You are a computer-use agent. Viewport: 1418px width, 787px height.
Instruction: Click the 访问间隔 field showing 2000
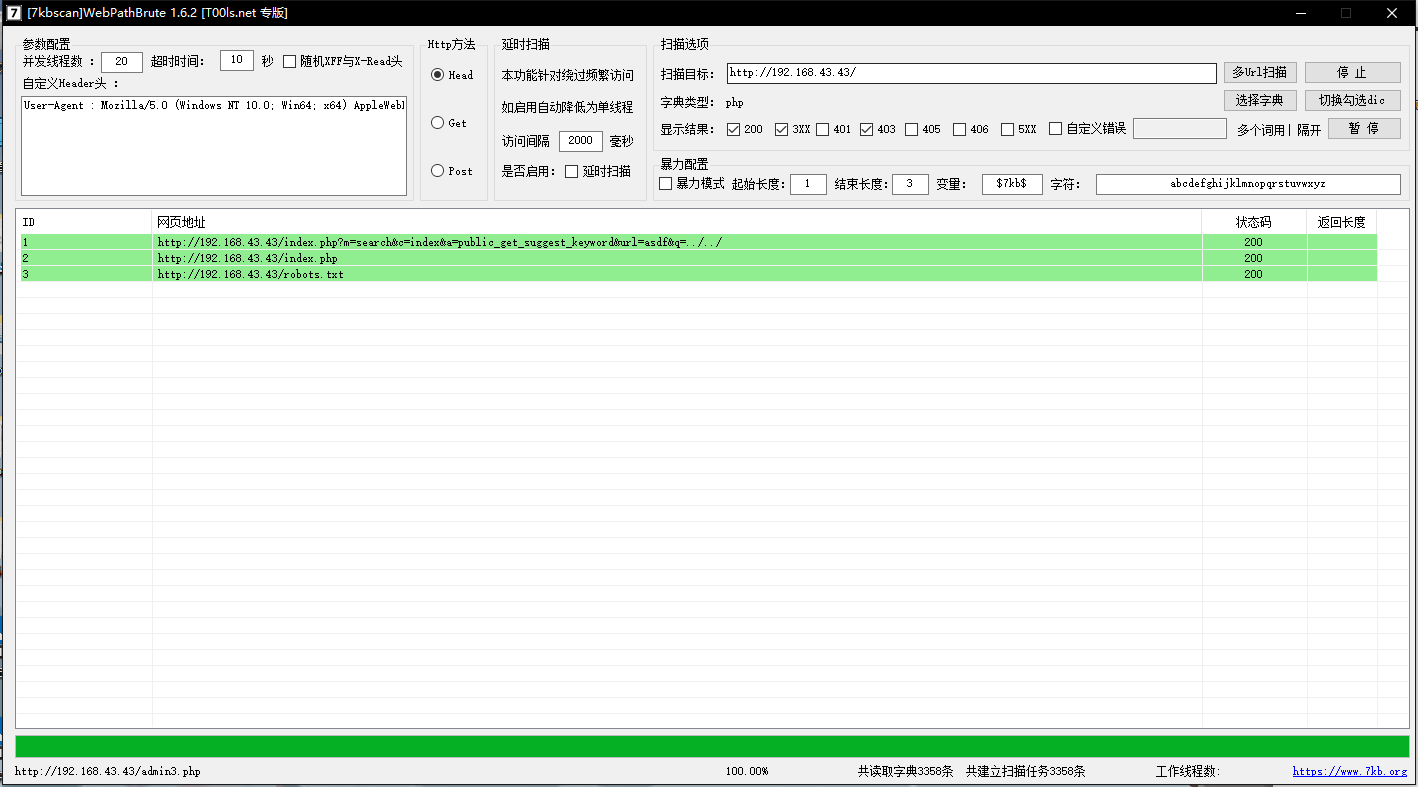(x=581, y=141)
